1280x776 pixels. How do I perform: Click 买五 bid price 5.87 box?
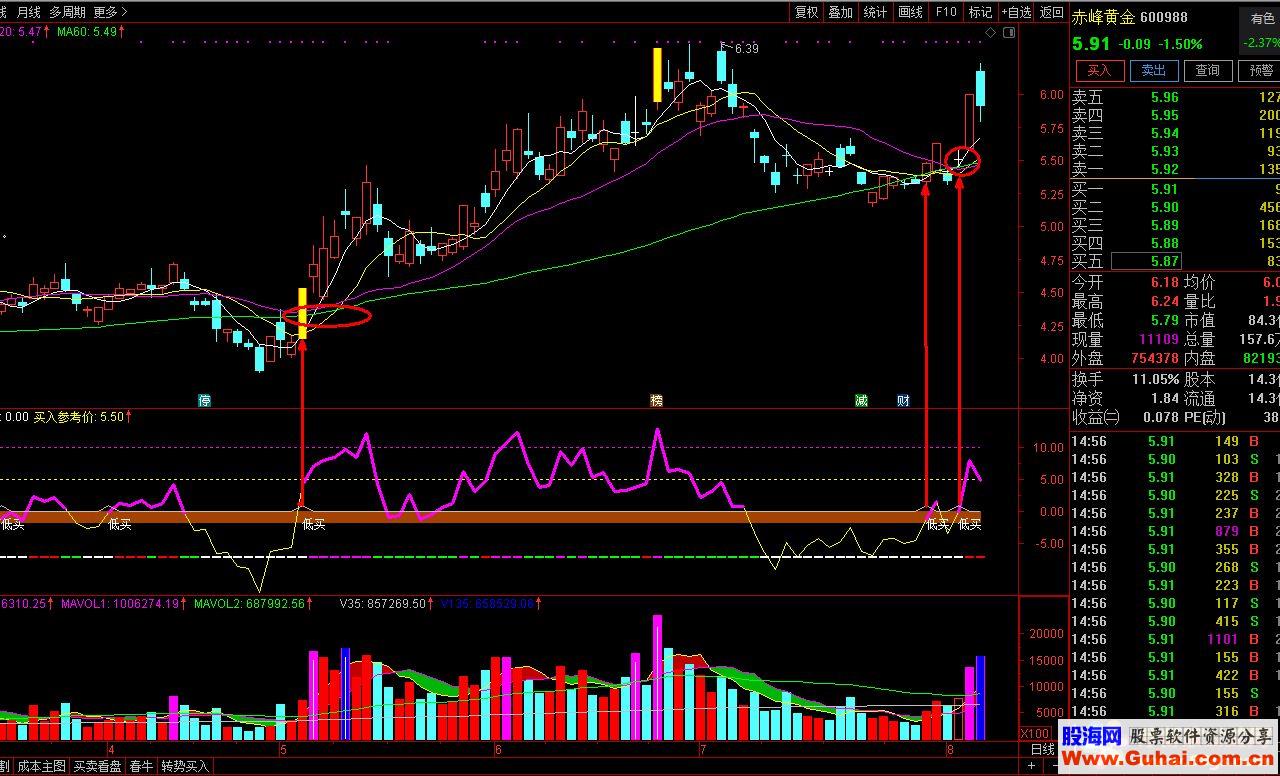click(1147, 261)
